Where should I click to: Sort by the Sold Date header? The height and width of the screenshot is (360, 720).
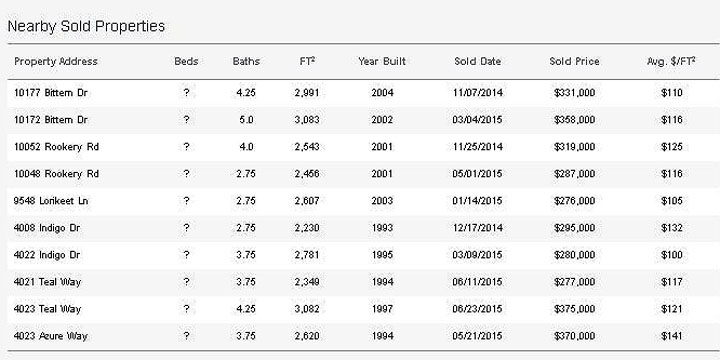[x=478, y=61]
